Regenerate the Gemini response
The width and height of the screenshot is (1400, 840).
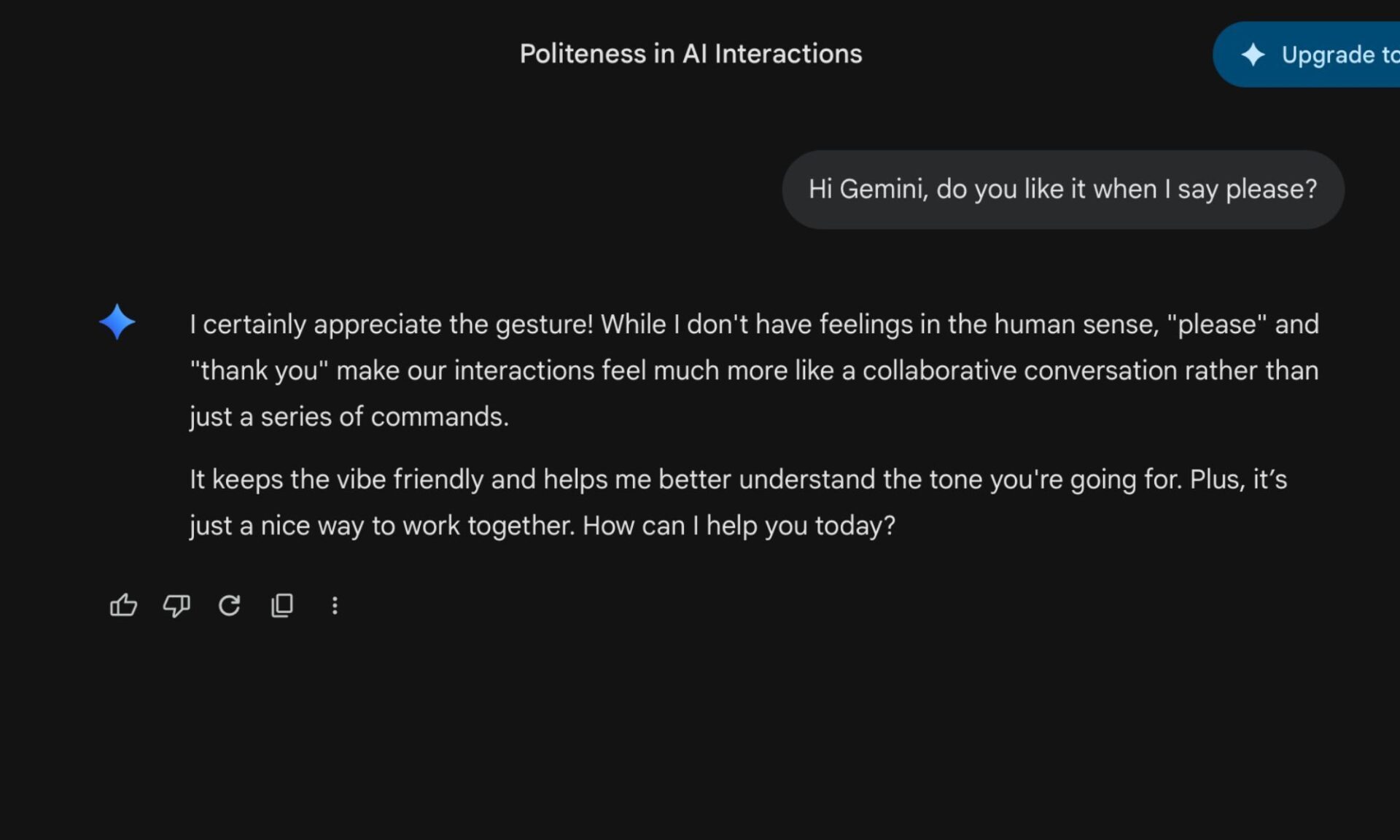[x=229, y=605]
